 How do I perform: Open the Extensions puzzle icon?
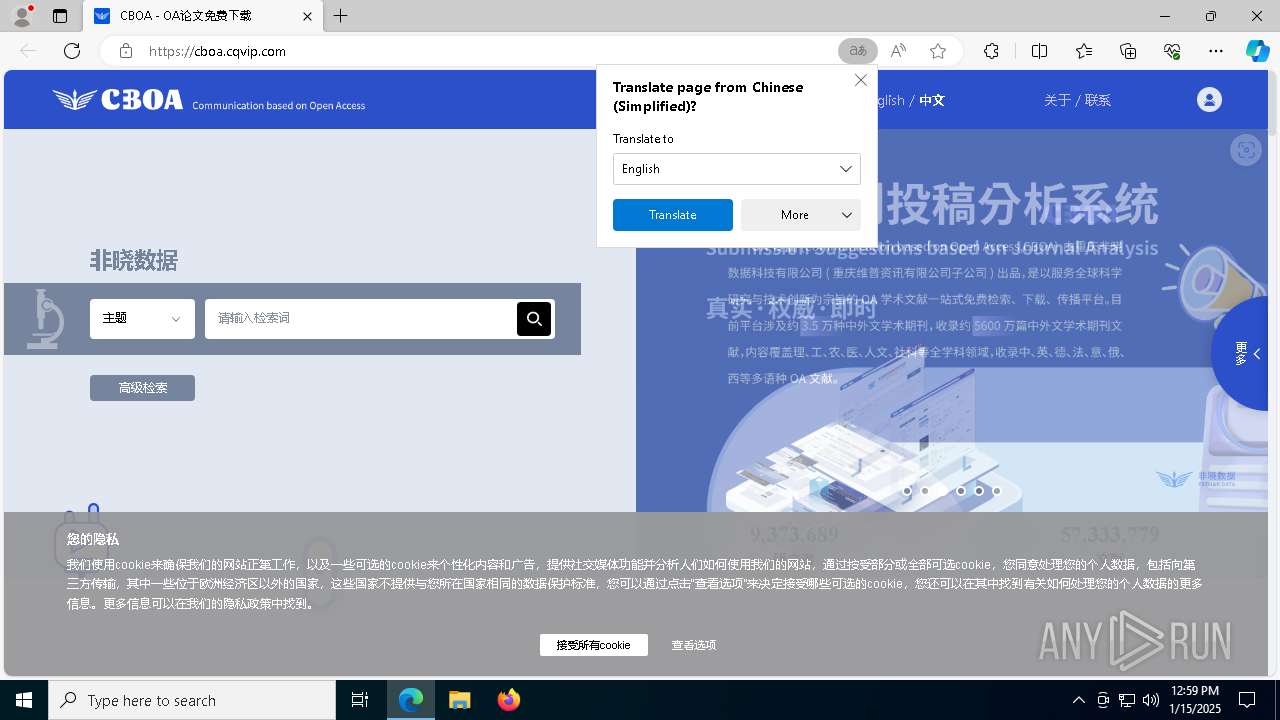pos(991,51)
